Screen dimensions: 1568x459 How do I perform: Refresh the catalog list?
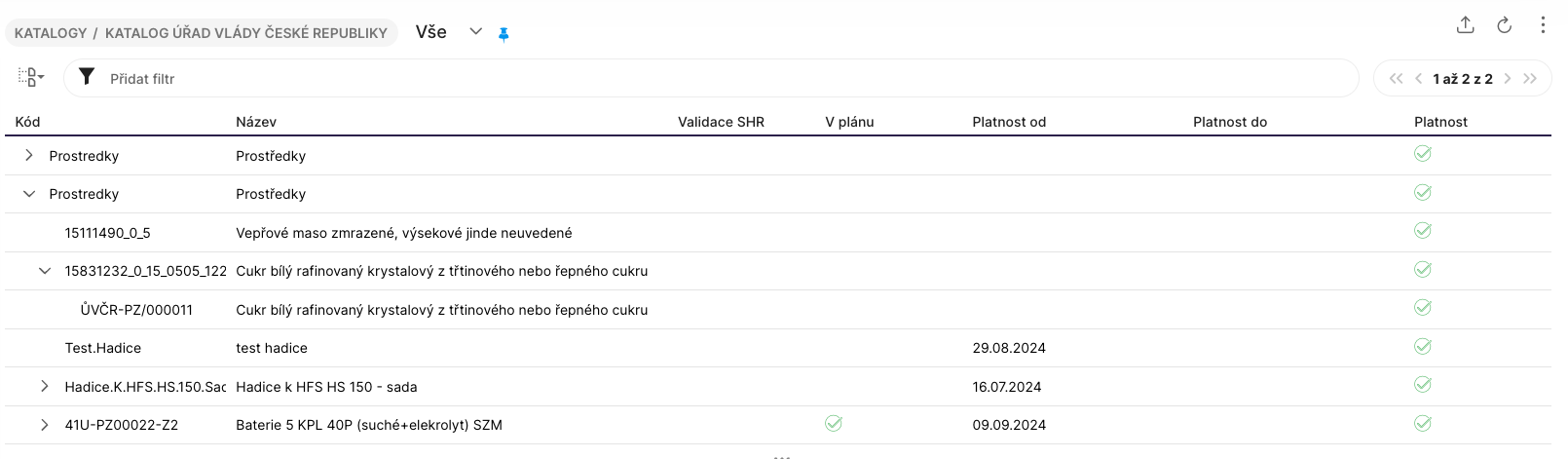pos(1504,26)
